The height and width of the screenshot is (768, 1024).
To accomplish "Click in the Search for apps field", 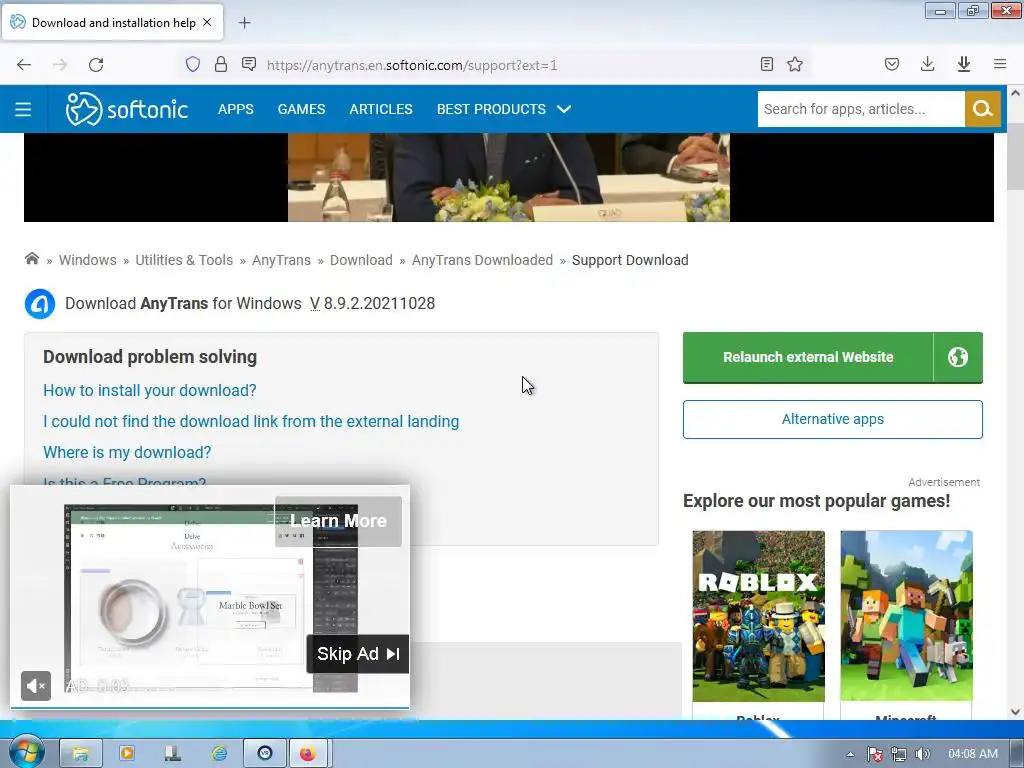I will click(x=861, y=109).
